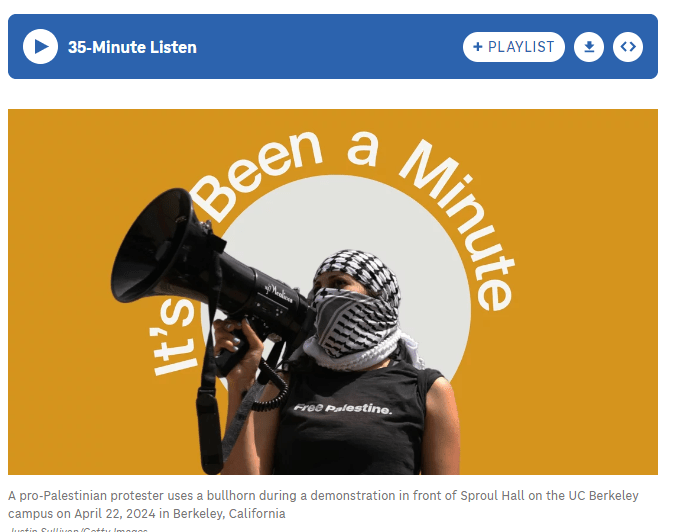This screenshot has height=532, width=680.
Task: Play the 35-minute audio episode
Action: 40,46
